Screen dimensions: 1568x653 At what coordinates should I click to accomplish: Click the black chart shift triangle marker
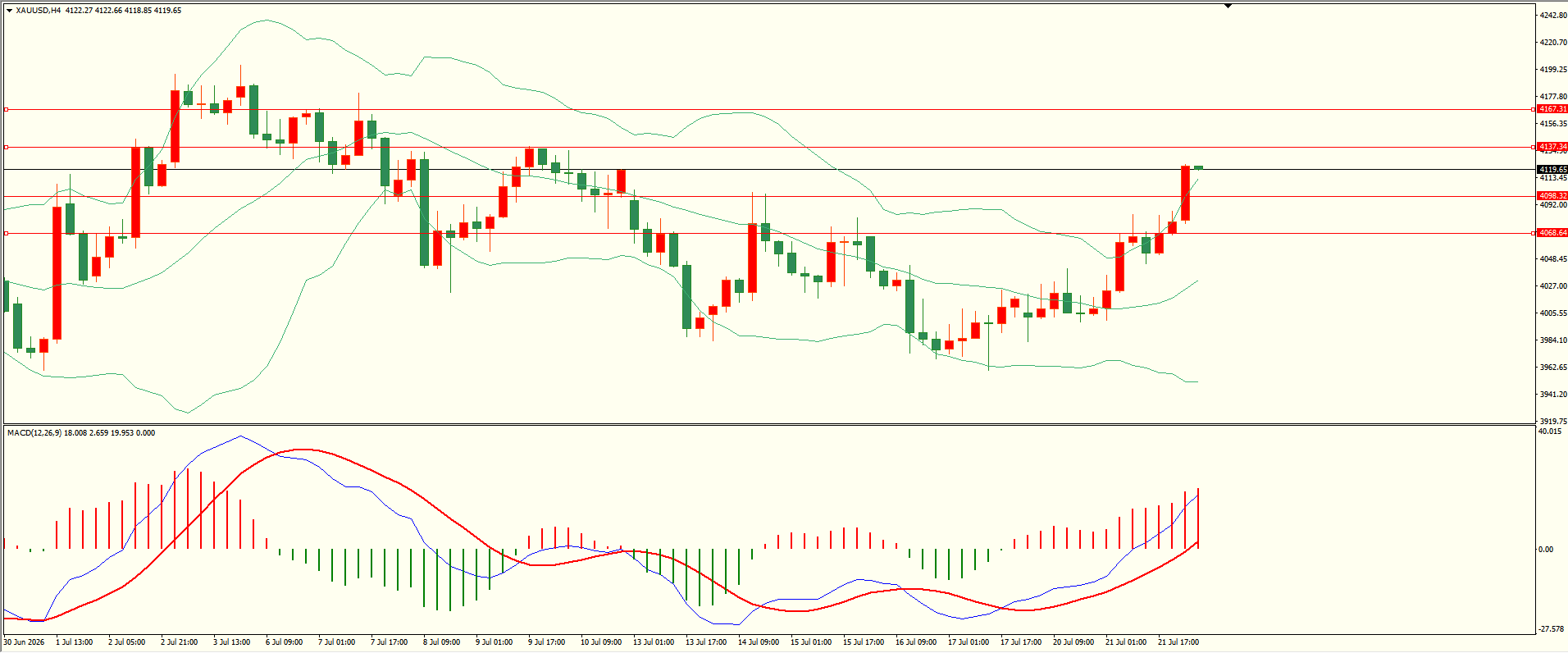pyautogui.click(x=1228, y=6)
